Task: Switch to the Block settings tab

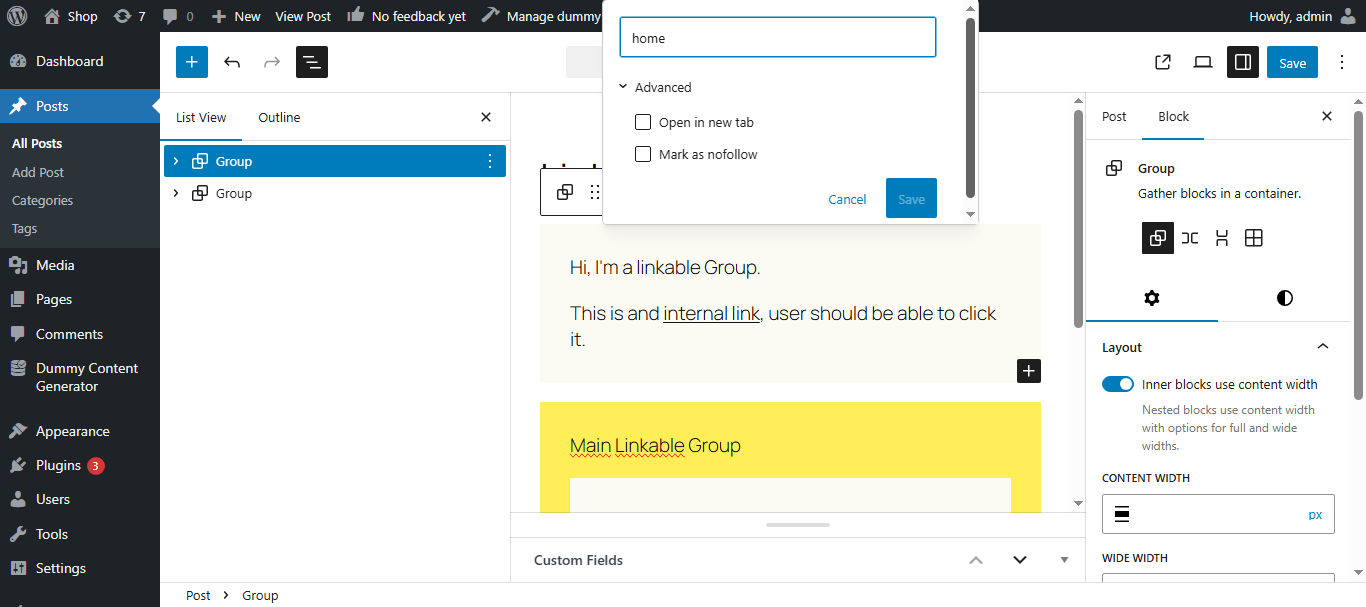Action: click(x=1173, y=117)
